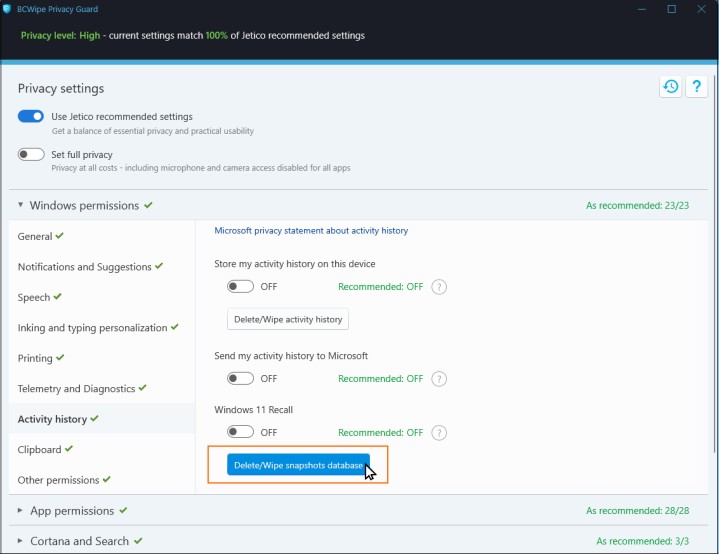Click the restore history clock icon
The width and height of the screenshot is (719, 554).
point(671,87)
